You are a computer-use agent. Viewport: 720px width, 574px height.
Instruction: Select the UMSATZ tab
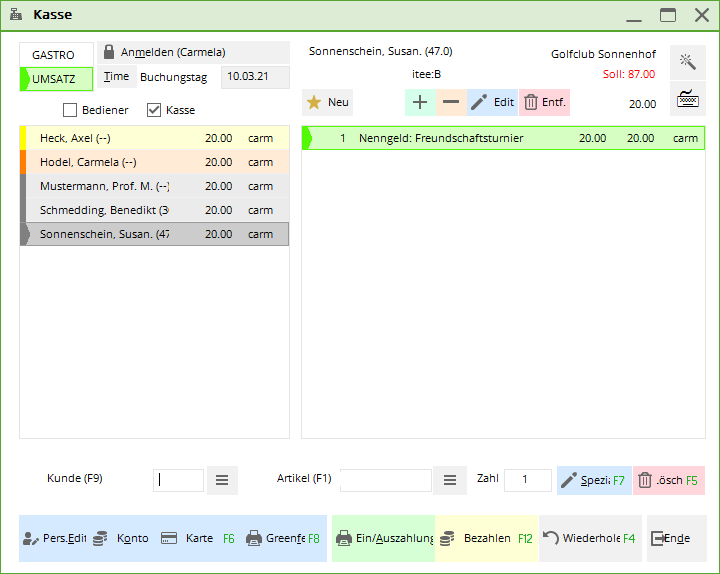pos(56,79)
